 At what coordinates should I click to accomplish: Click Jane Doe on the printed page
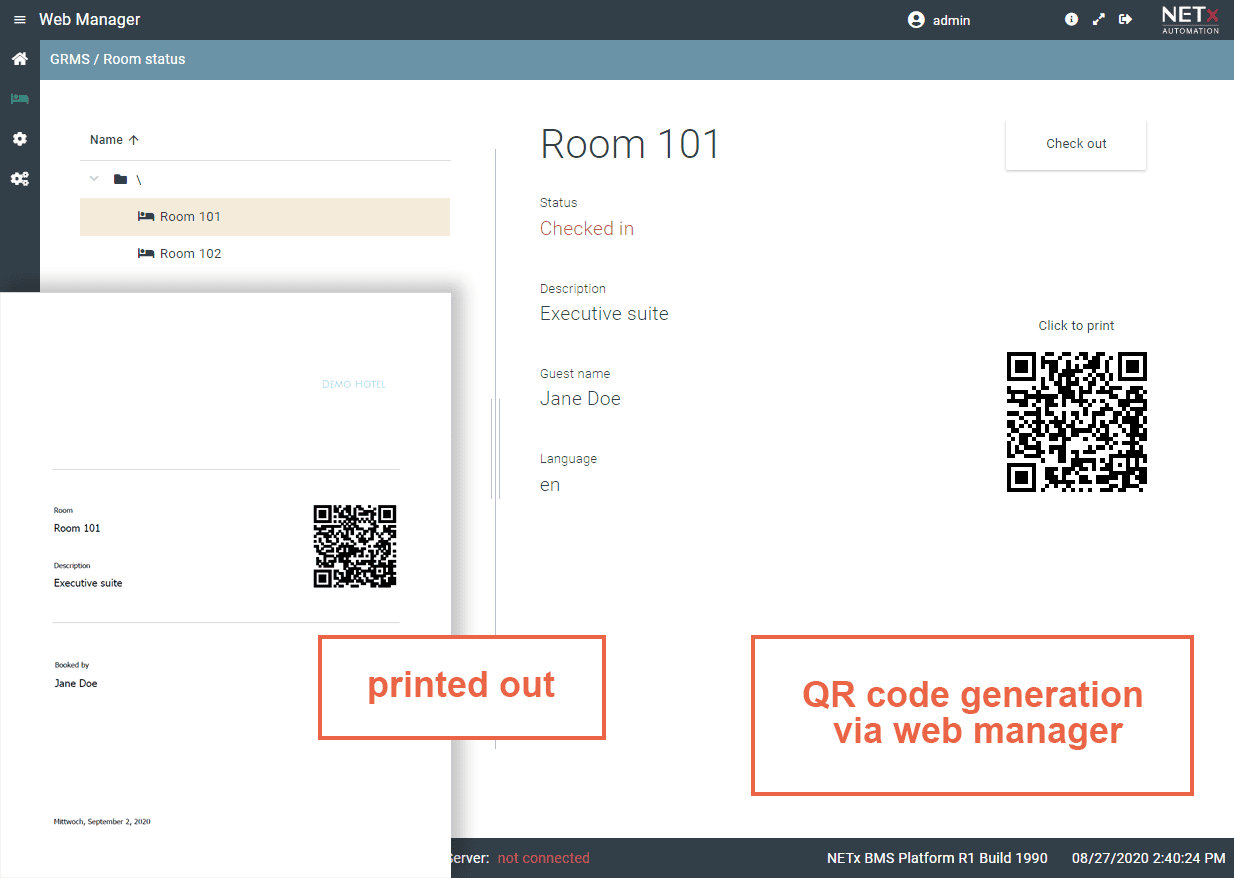pos(75,684)
